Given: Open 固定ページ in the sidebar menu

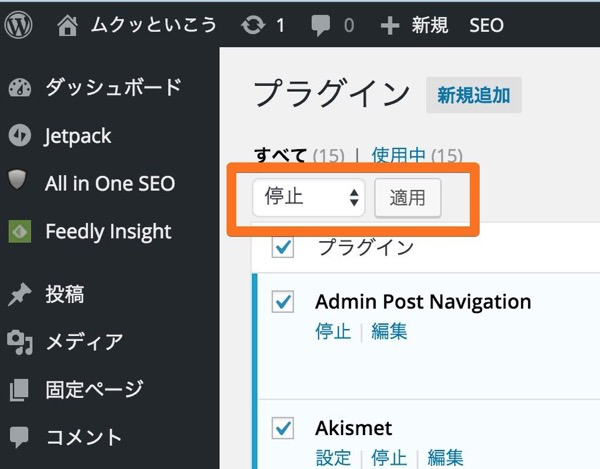Looking at the screenshot, I should [x=94, y=389].
